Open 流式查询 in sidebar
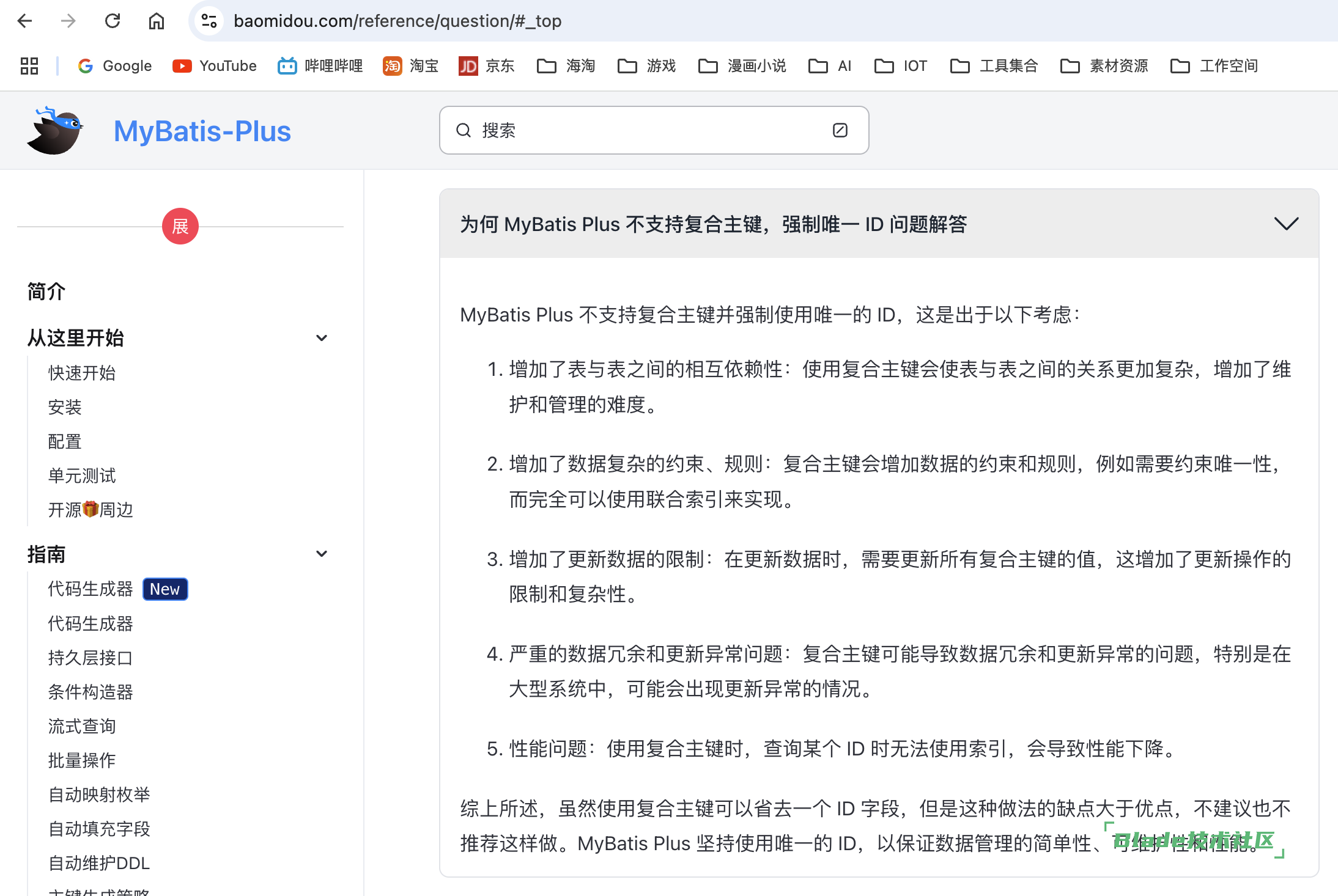Viewport: 1338px width, 896px height. tap(82, 726)
